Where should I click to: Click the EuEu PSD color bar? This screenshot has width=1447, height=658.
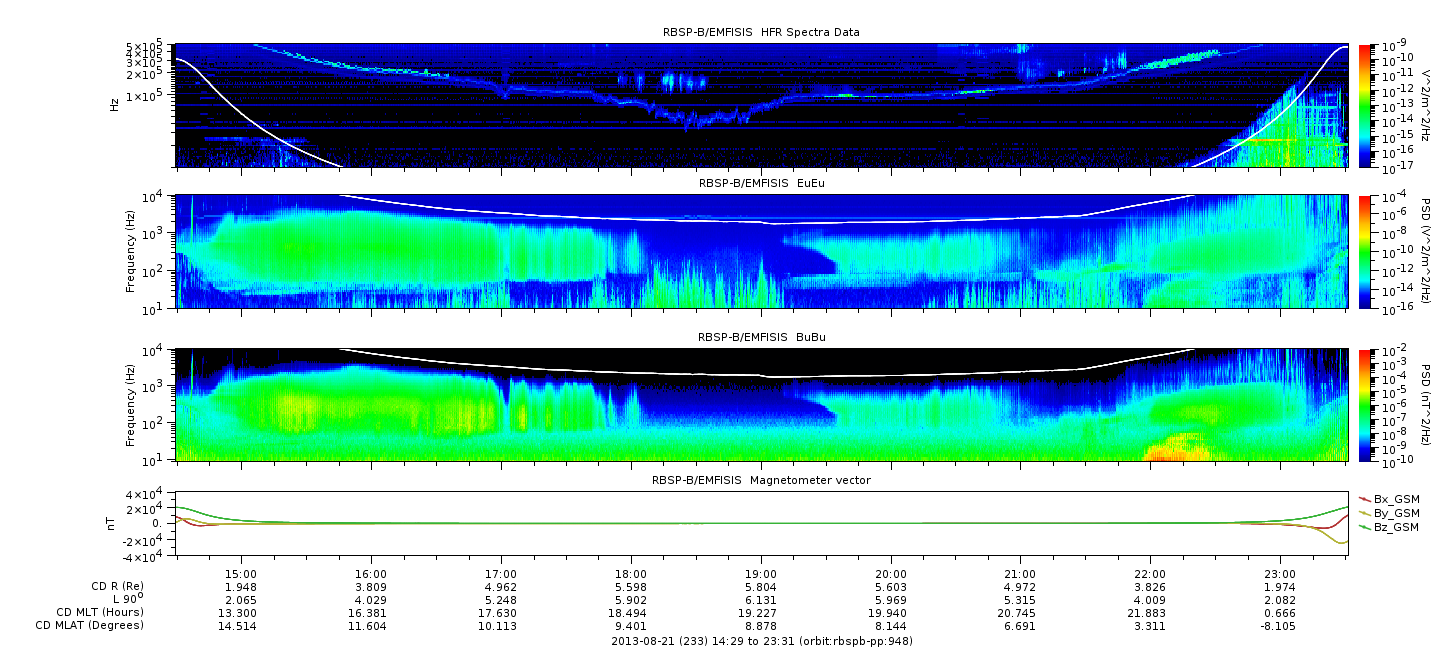pyautogui.click(x=1365, y=251)
